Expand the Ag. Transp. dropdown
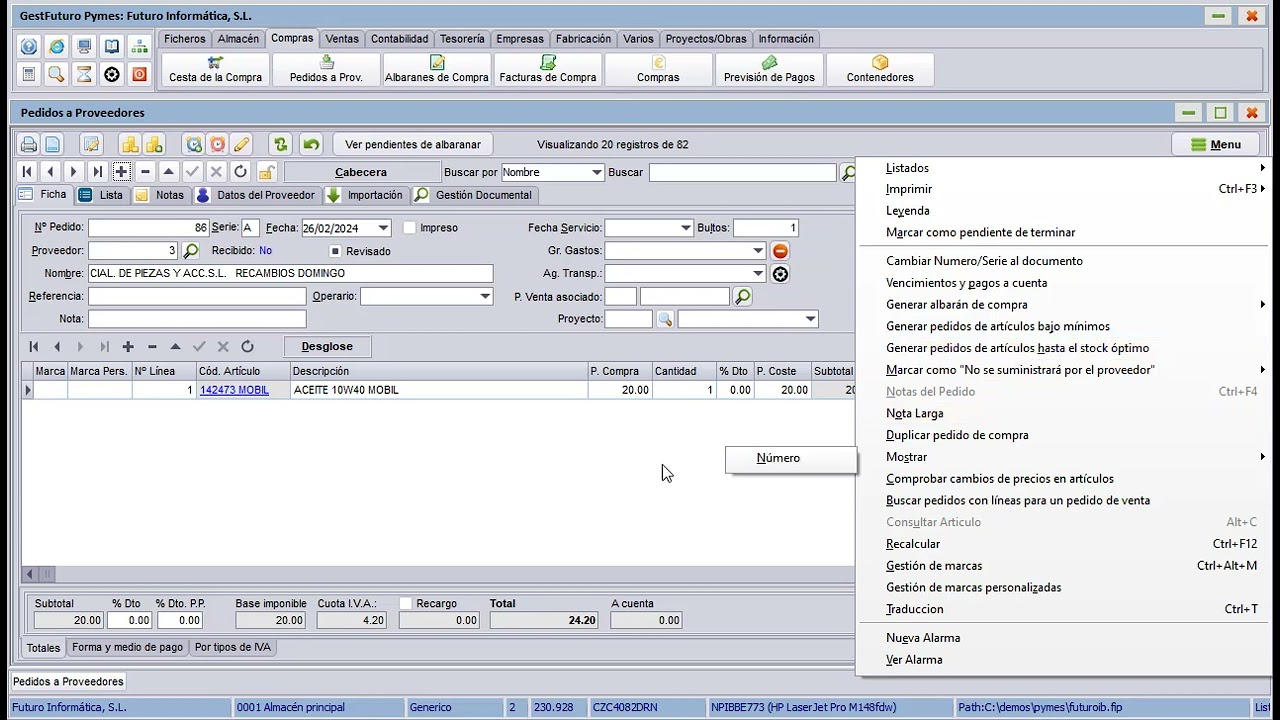Image resolution: width=1280 pixels, height=720 pixels. tap(758, 273)
